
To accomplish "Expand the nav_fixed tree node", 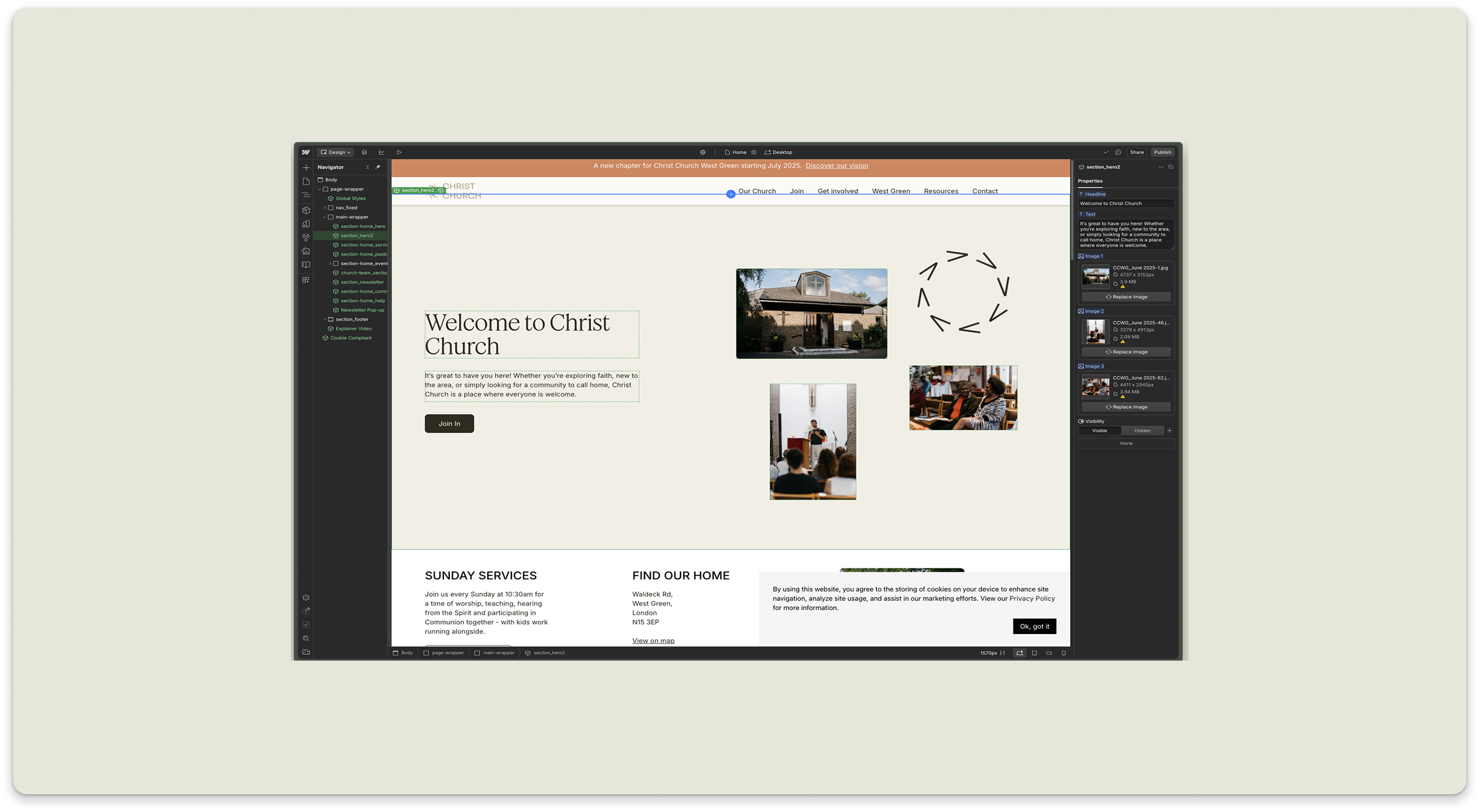I will [x=325, y=208].
